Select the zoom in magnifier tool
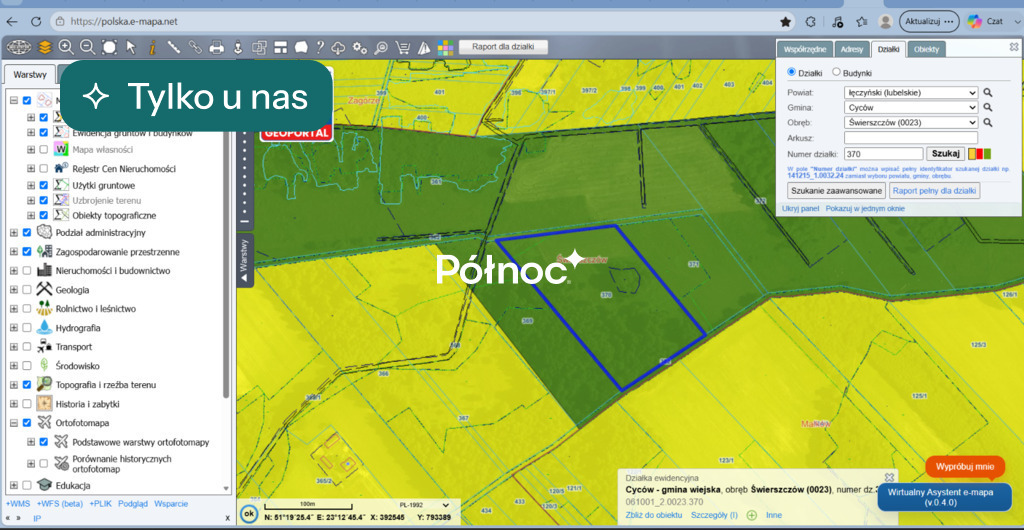 (66, 47)
